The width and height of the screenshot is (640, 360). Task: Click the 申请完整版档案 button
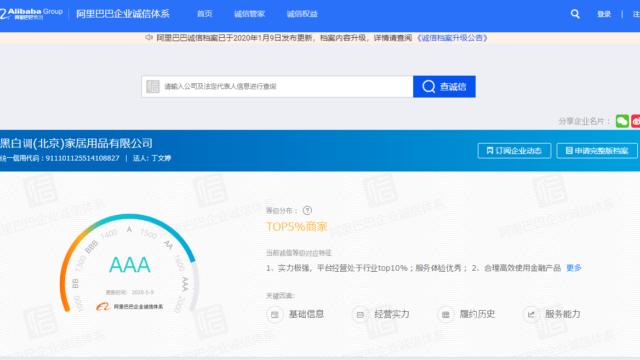point(597,151)
